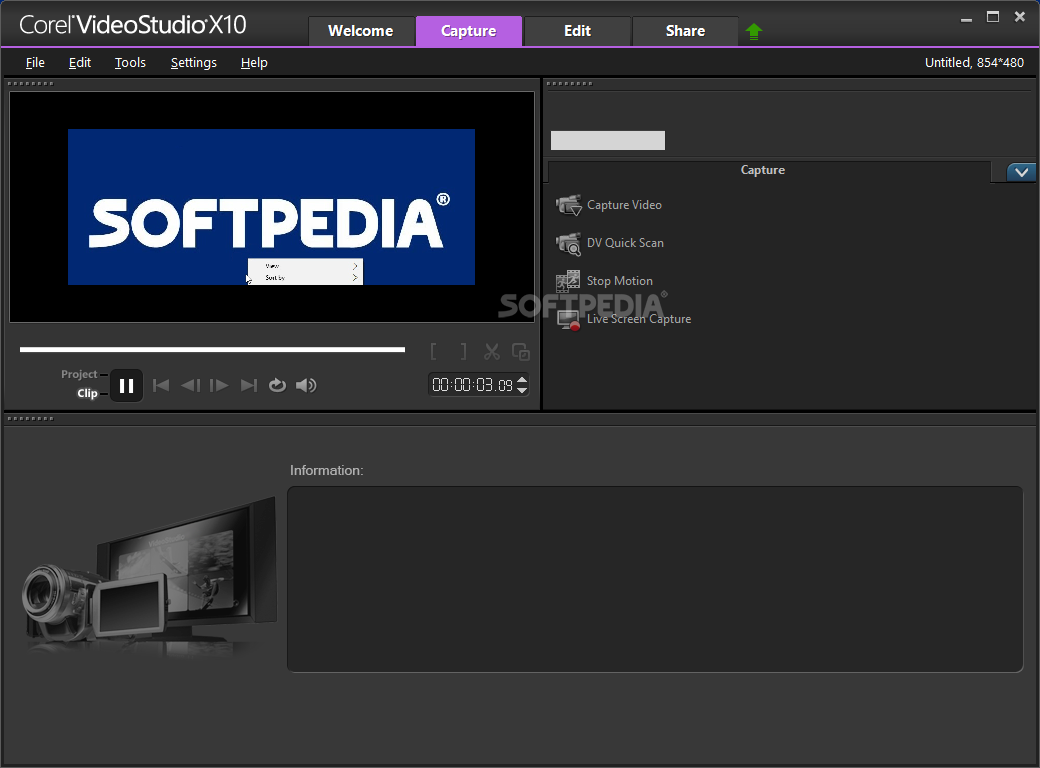Jump to clip end
The width and height of the screenshot is (1040, 768).
249,385
